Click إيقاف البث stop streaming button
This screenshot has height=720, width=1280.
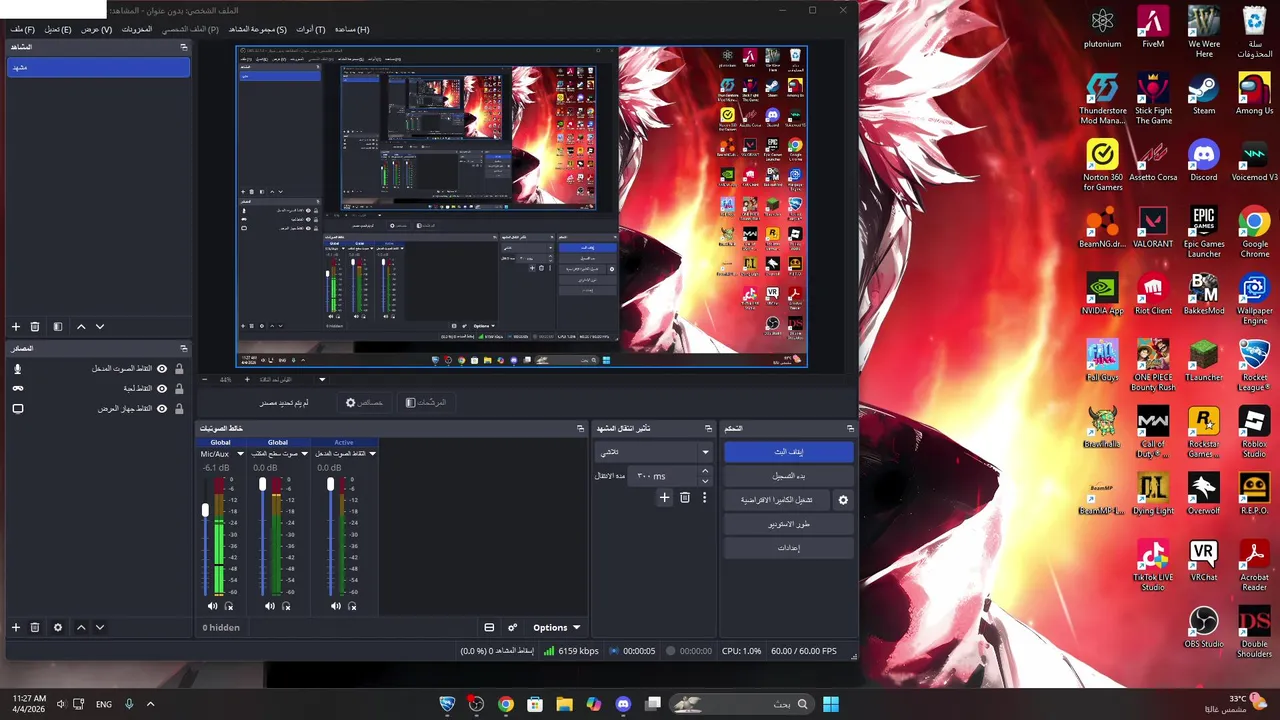pos(789,452)
